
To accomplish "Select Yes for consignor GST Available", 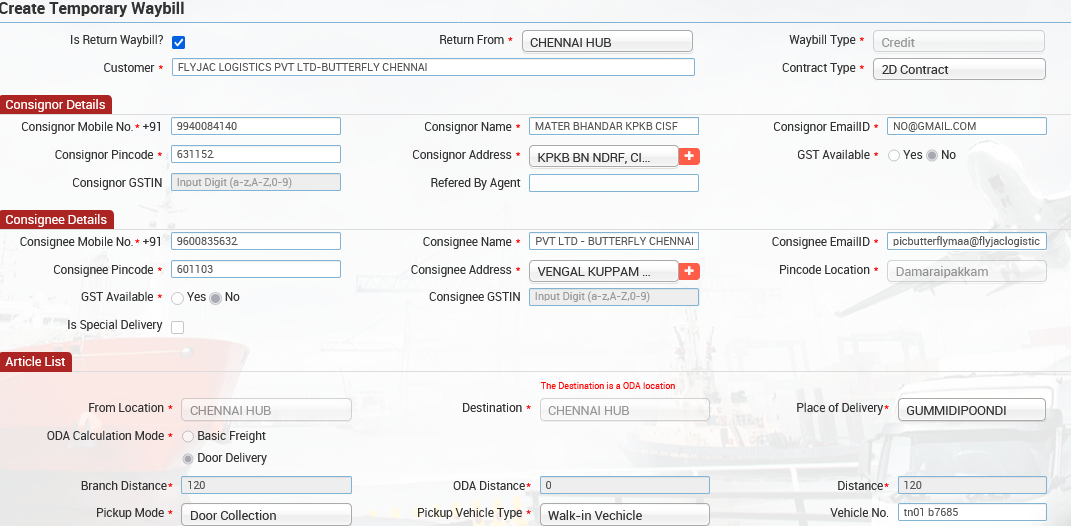I will pos(894,156).
